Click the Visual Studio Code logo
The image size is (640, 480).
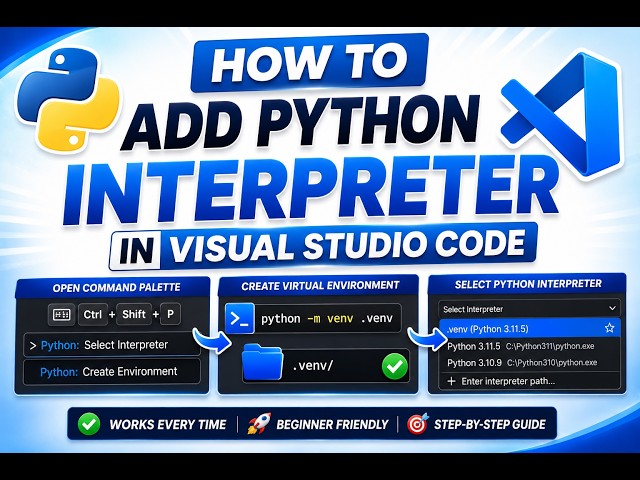pyautogui.click(x=561, y=115)
